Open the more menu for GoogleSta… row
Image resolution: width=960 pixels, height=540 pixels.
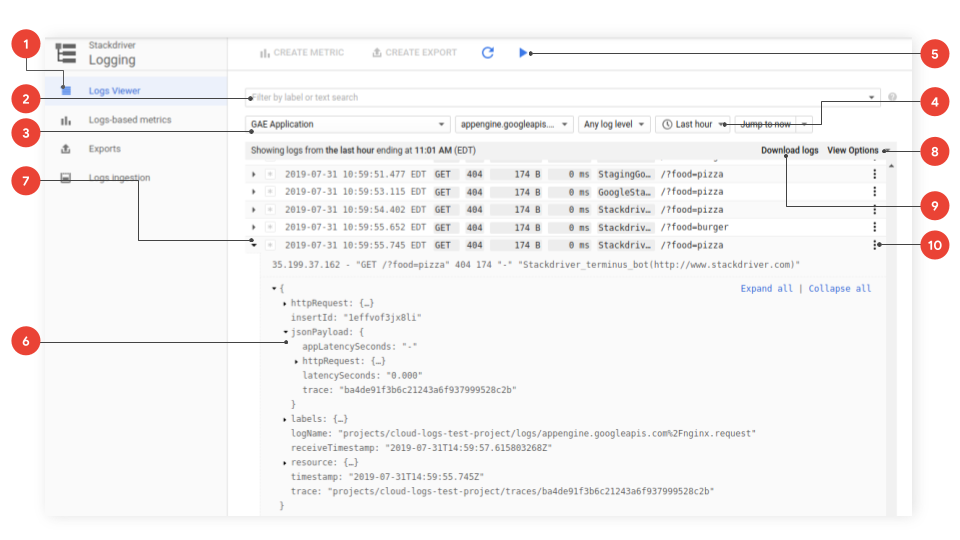tap(874, 192)
